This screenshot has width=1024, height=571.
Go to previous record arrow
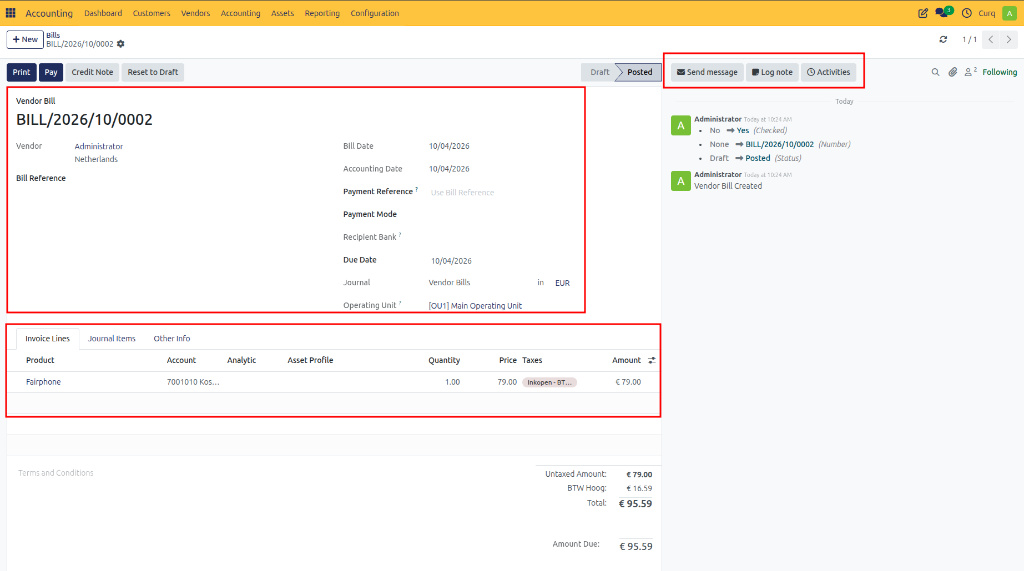pyautogui.click(x=991, y=39)
